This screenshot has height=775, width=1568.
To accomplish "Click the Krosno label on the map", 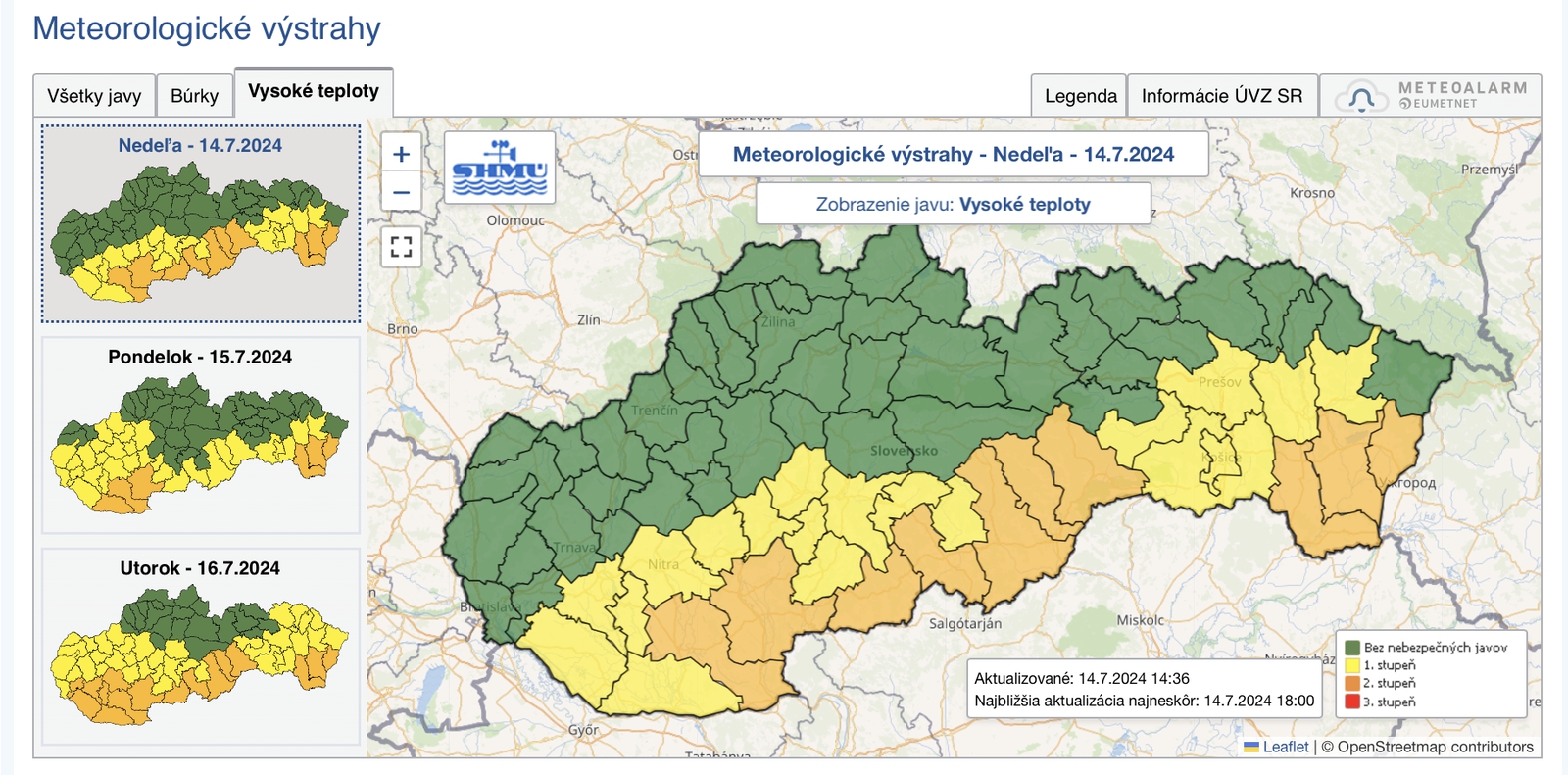I will [x=1312, y=193].
